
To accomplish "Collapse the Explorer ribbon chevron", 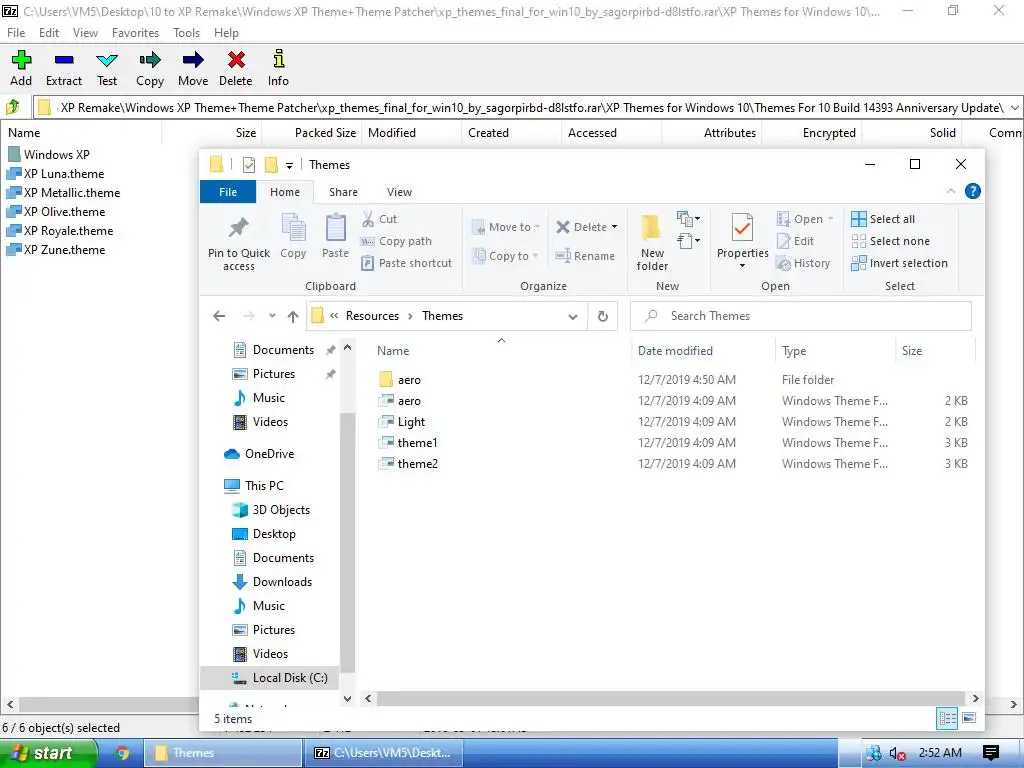I will (x=951, y=191).
